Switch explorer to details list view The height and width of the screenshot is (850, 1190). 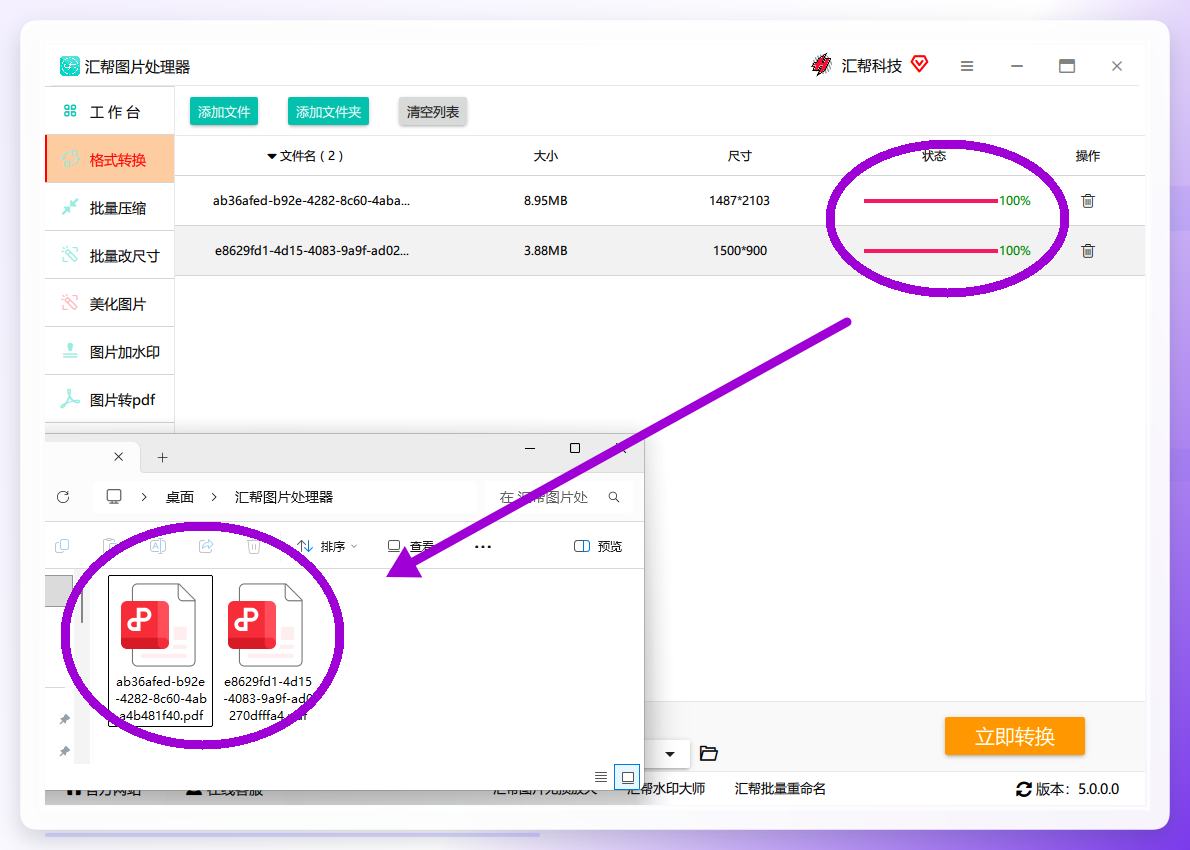pos(600,777)
